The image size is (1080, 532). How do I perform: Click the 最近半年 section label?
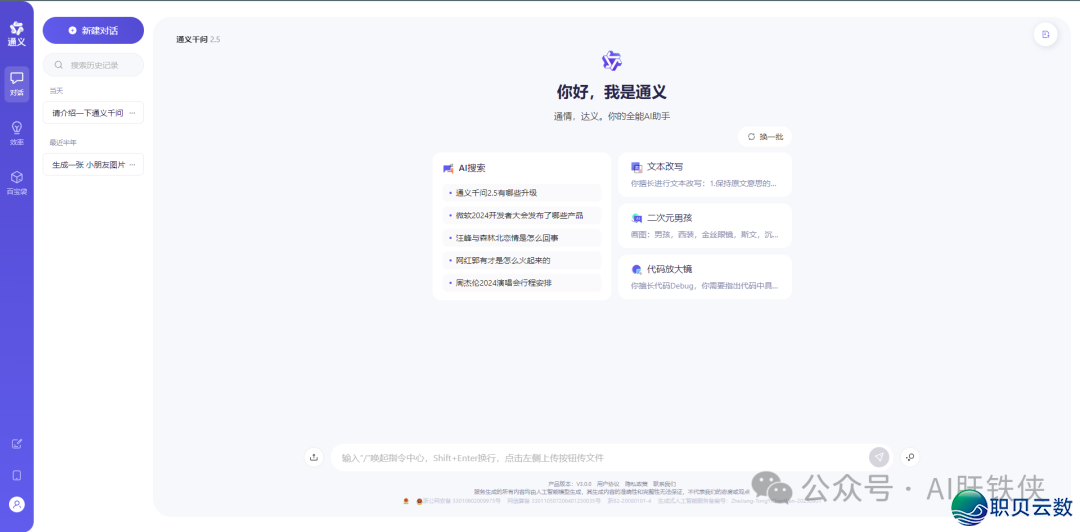click(x=63, y=143)
